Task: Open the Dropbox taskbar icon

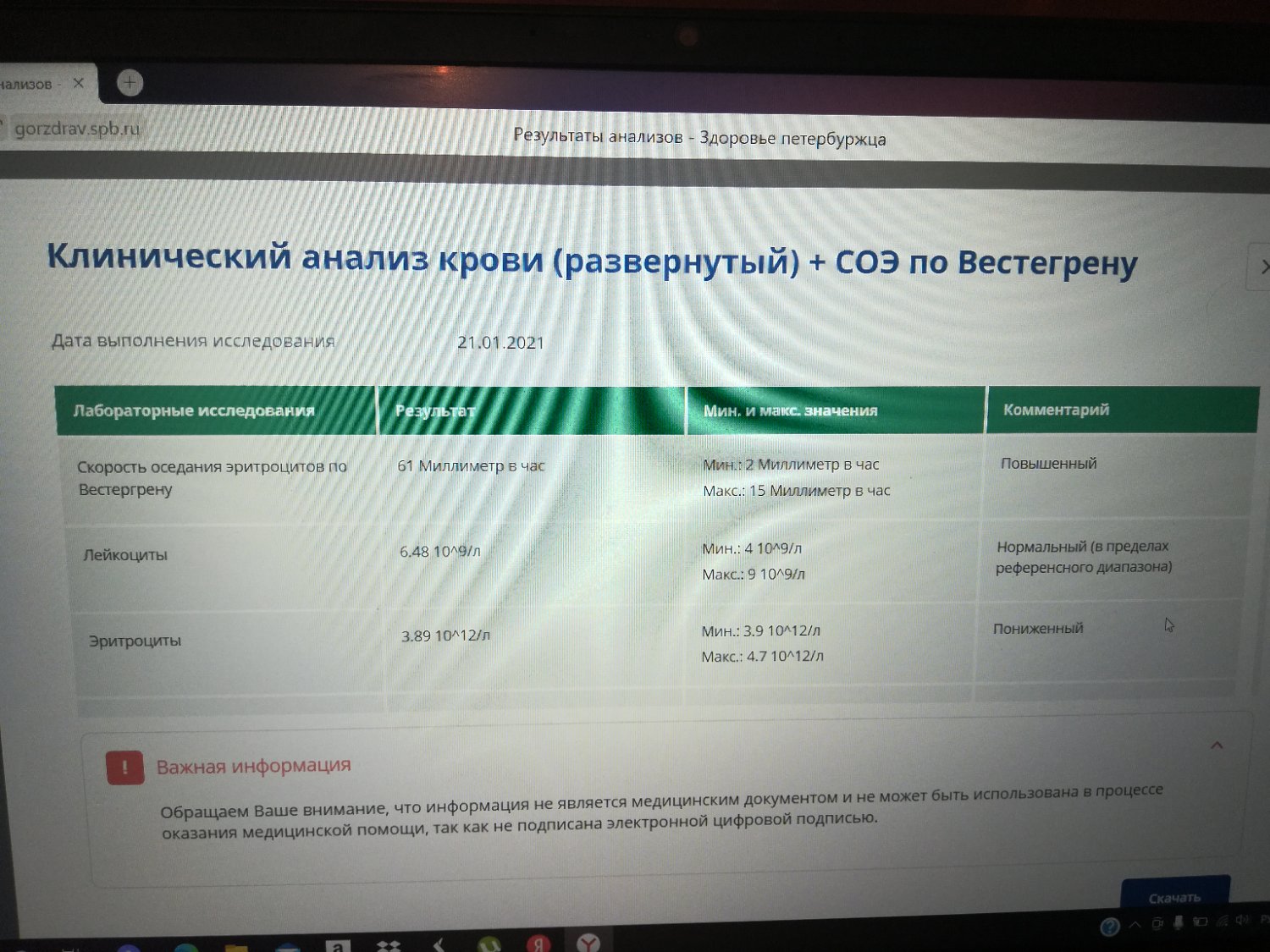Action: coord(389,944)
